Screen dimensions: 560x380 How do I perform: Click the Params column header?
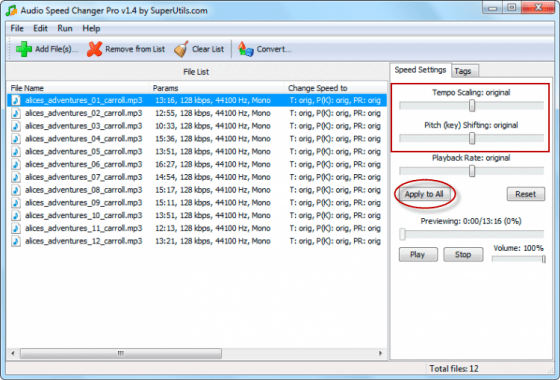[217, 88]
